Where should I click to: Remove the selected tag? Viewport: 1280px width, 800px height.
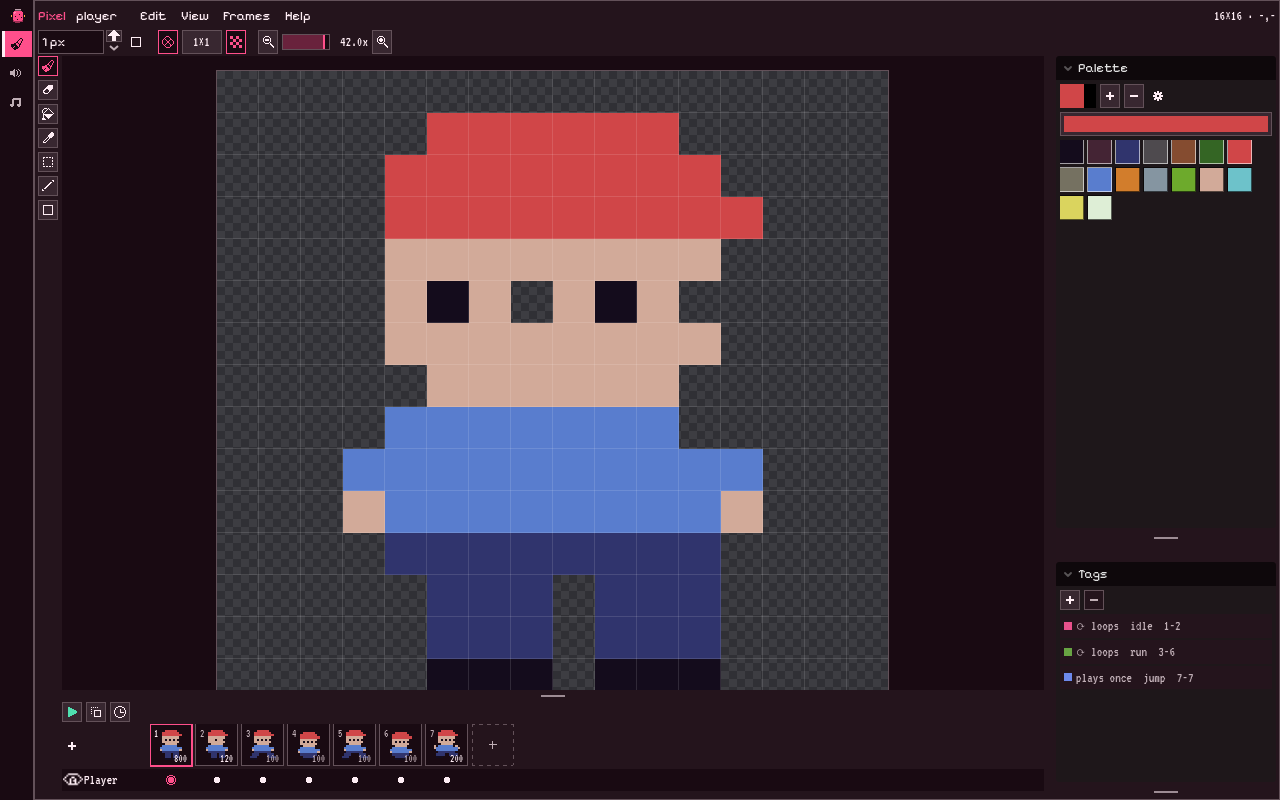(1094, 600)
